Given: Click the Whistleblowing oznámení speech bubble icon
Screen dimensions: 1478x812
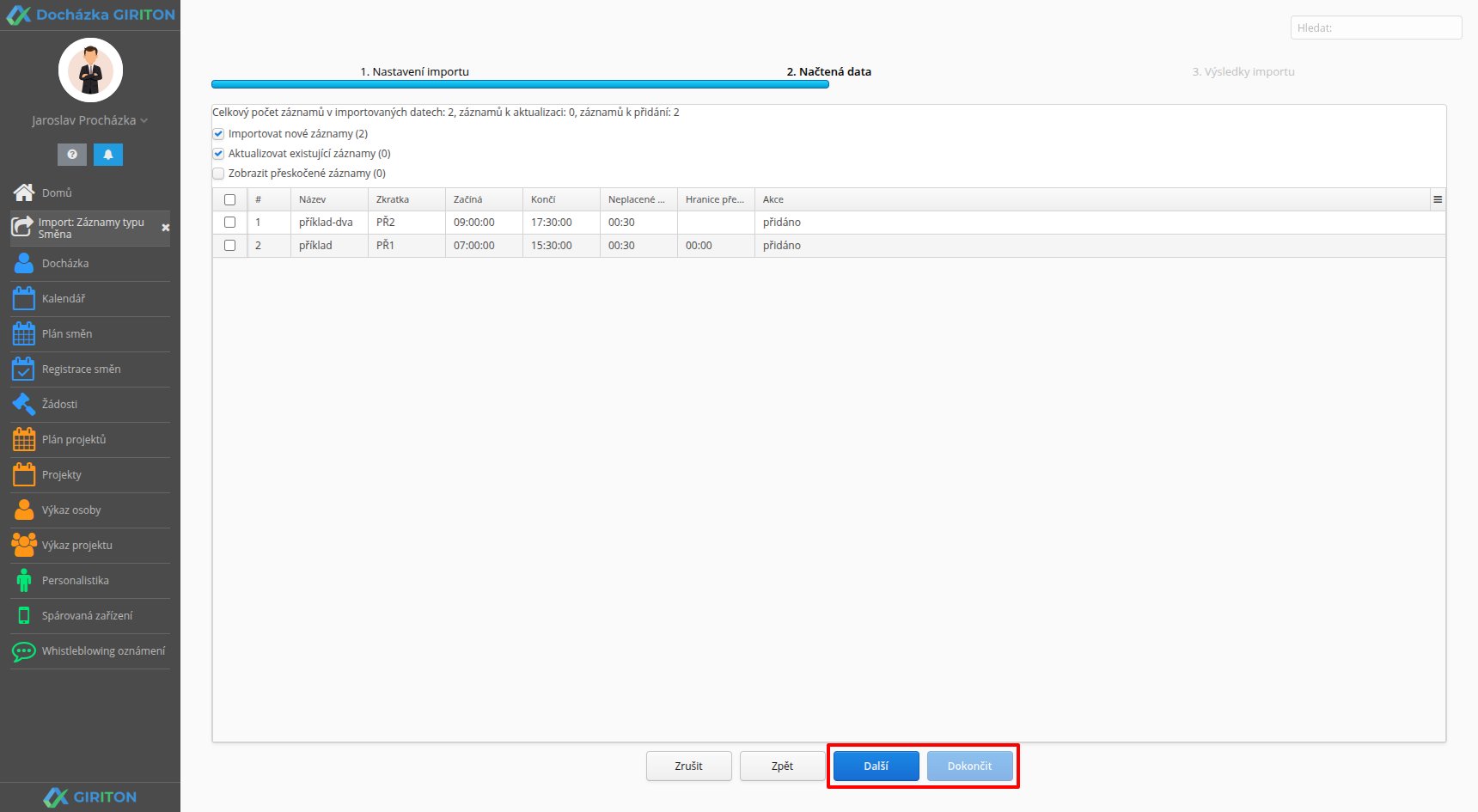Looking at the screenshot, I should tap(24, 651).
